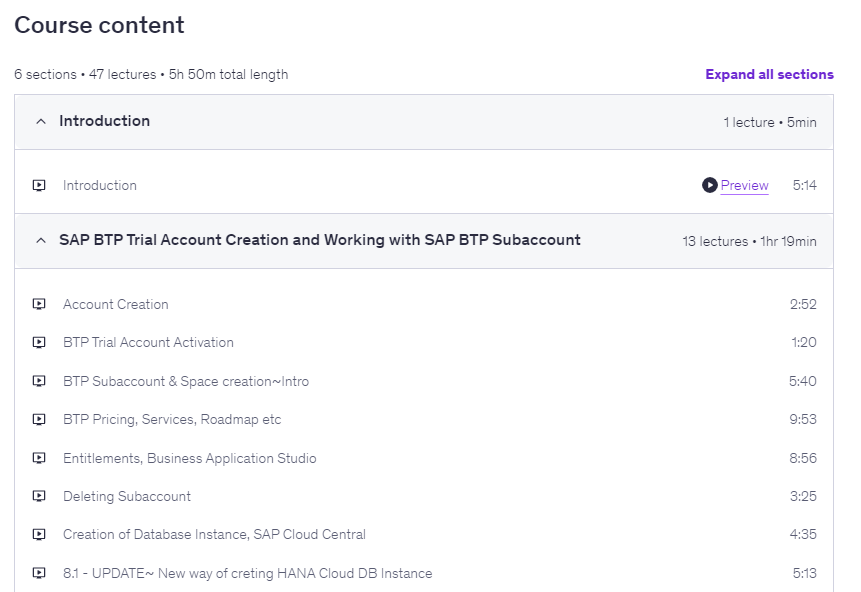
Task: Click video icon beside BTP Trial Account Activation
Action: 39,342
